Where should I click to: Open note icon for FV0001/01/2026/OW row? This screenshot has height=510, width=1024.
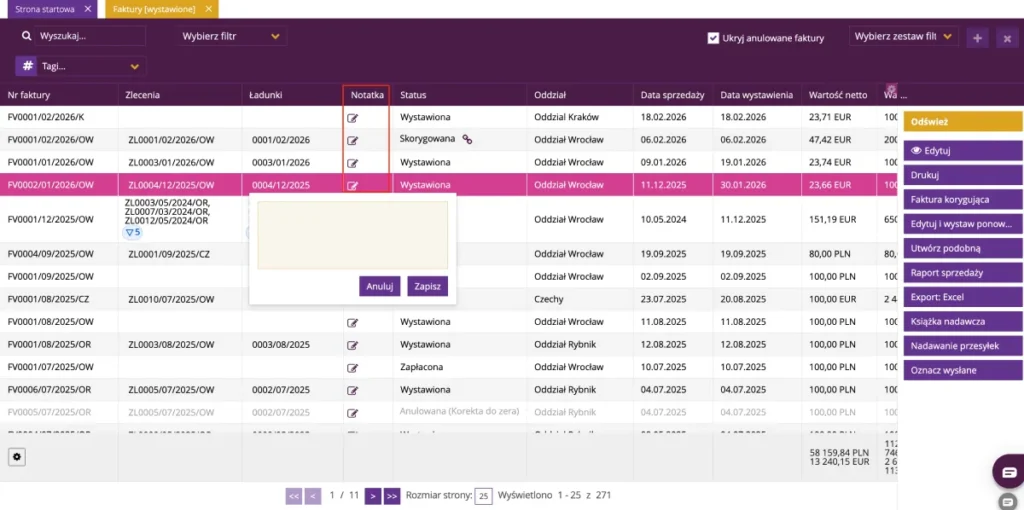[x=353, y=163]
